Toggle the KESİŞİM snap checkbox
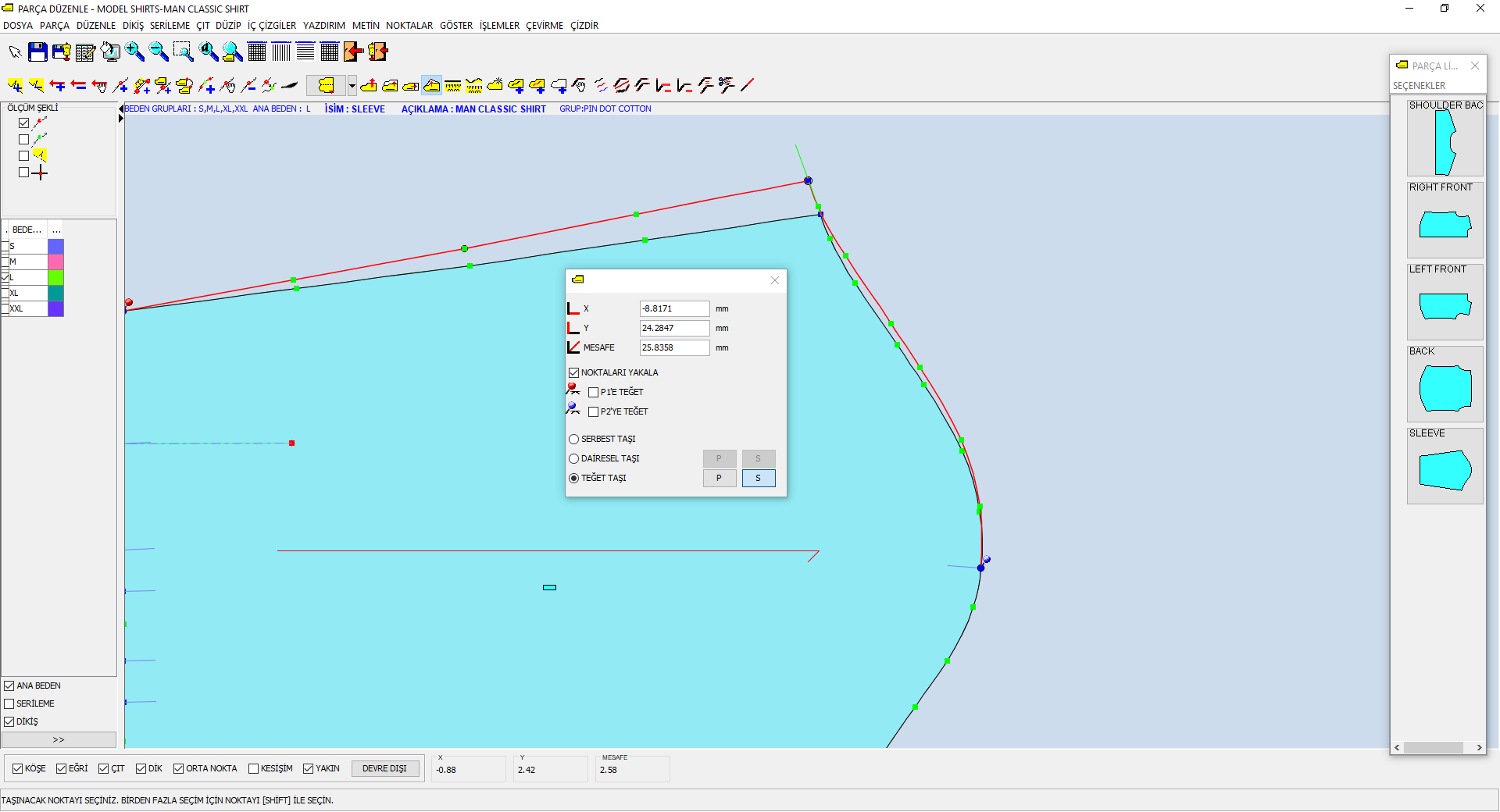 click(253, 768)
